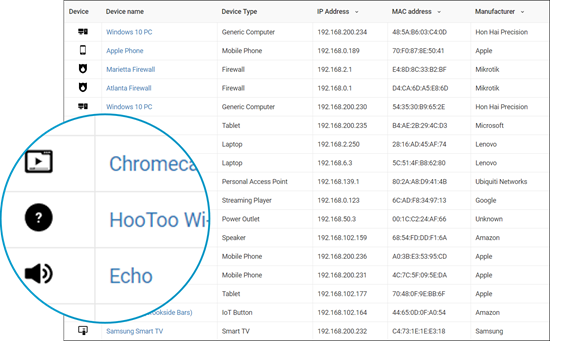The height and width of the screenshot is (361, 570).
Task: Click the IP address 192.168.102.159
Action: pyautogui.click(x=342, y=238)
